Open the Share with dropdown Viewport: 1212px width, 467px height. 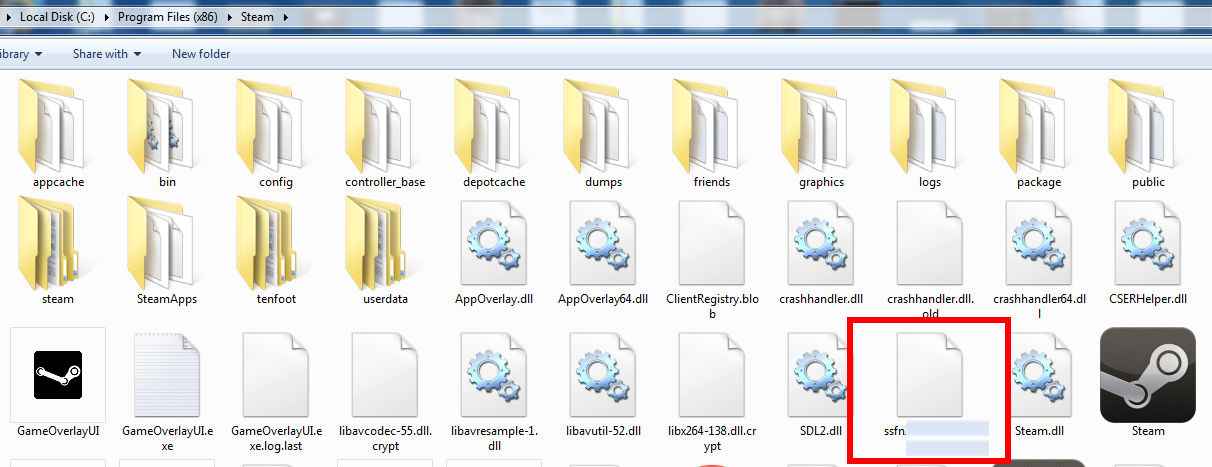(x=106, y=54)
